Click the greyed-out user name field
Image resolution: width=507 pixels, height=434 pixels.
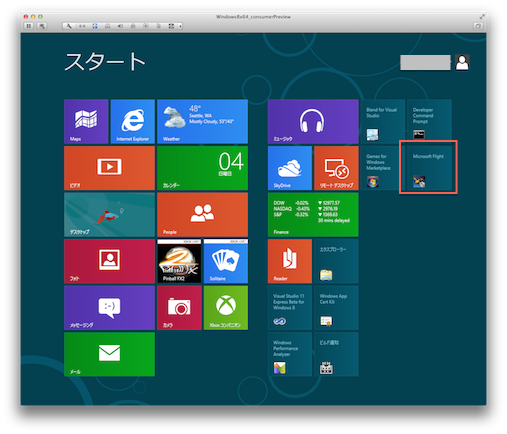pyautogui.click(x=425, y=63)
